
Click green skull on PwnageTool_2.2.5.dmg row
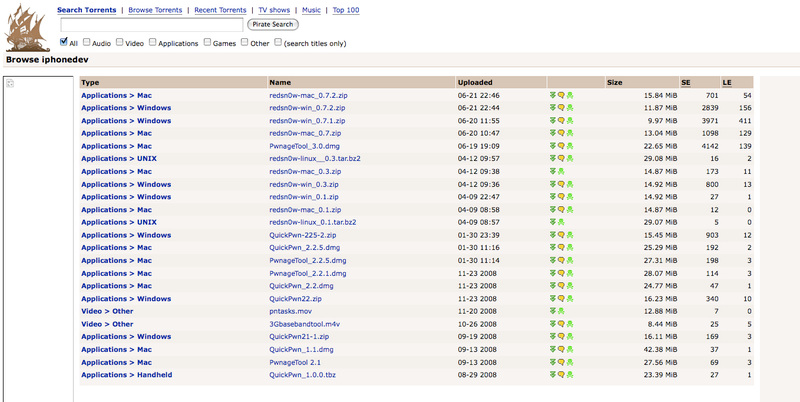569,260
